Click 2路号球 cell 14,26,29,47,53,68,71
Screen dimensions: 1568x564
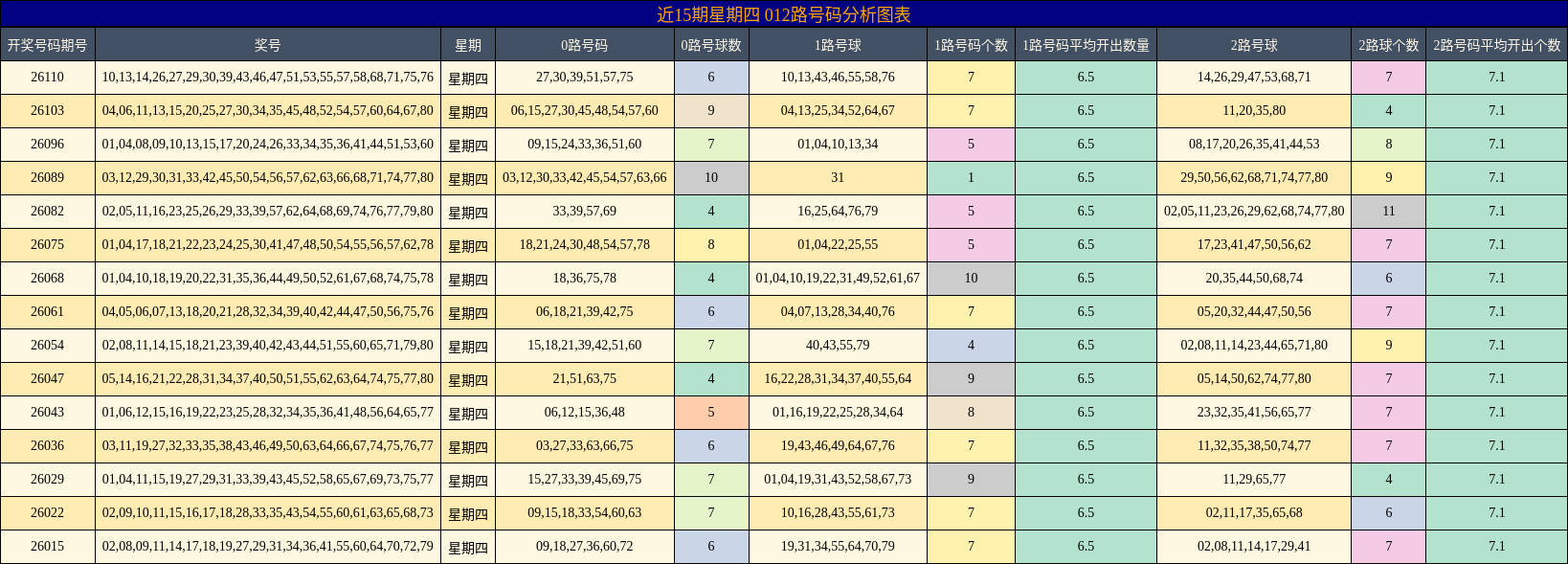pos(1254,78)
